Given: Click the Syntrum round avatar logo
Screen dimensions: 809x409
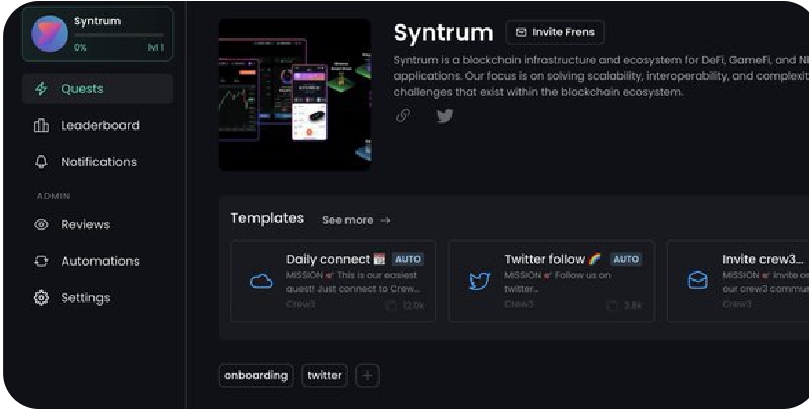Looking at the screenshot, I should (50, 34).
